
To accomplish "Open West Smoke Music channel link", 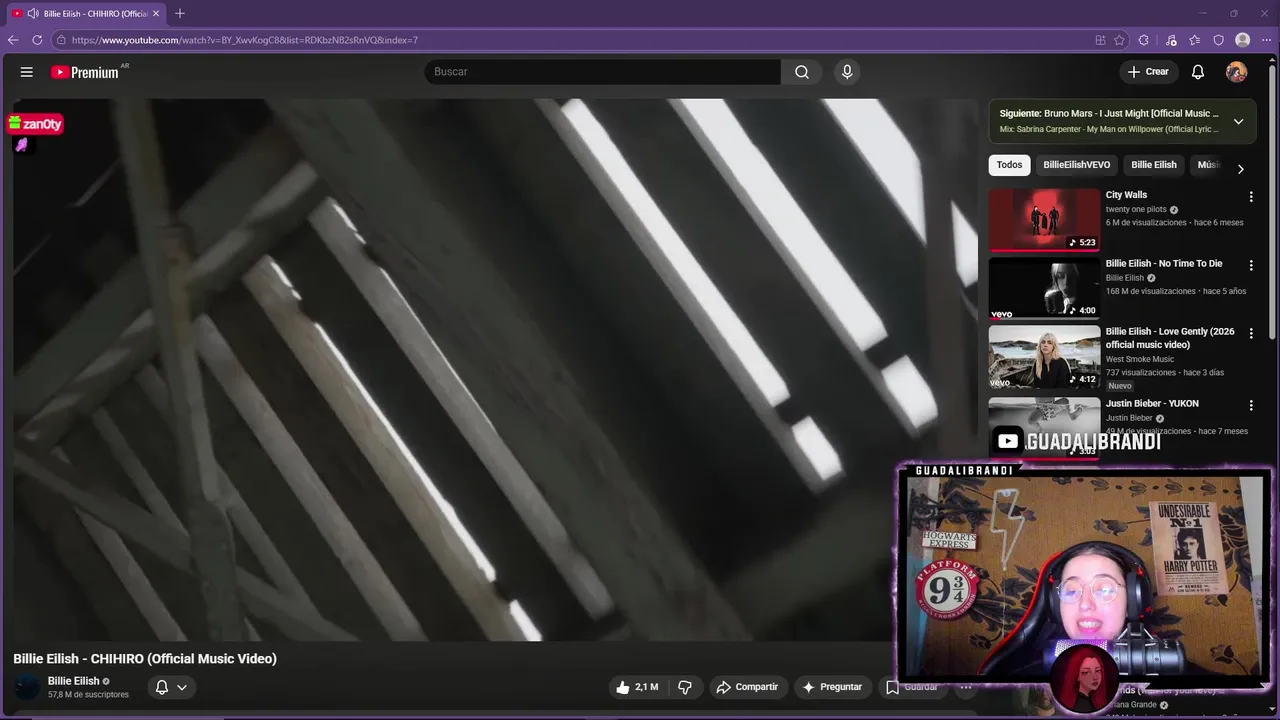I will pyautogui.click(x=1140, y=359).
